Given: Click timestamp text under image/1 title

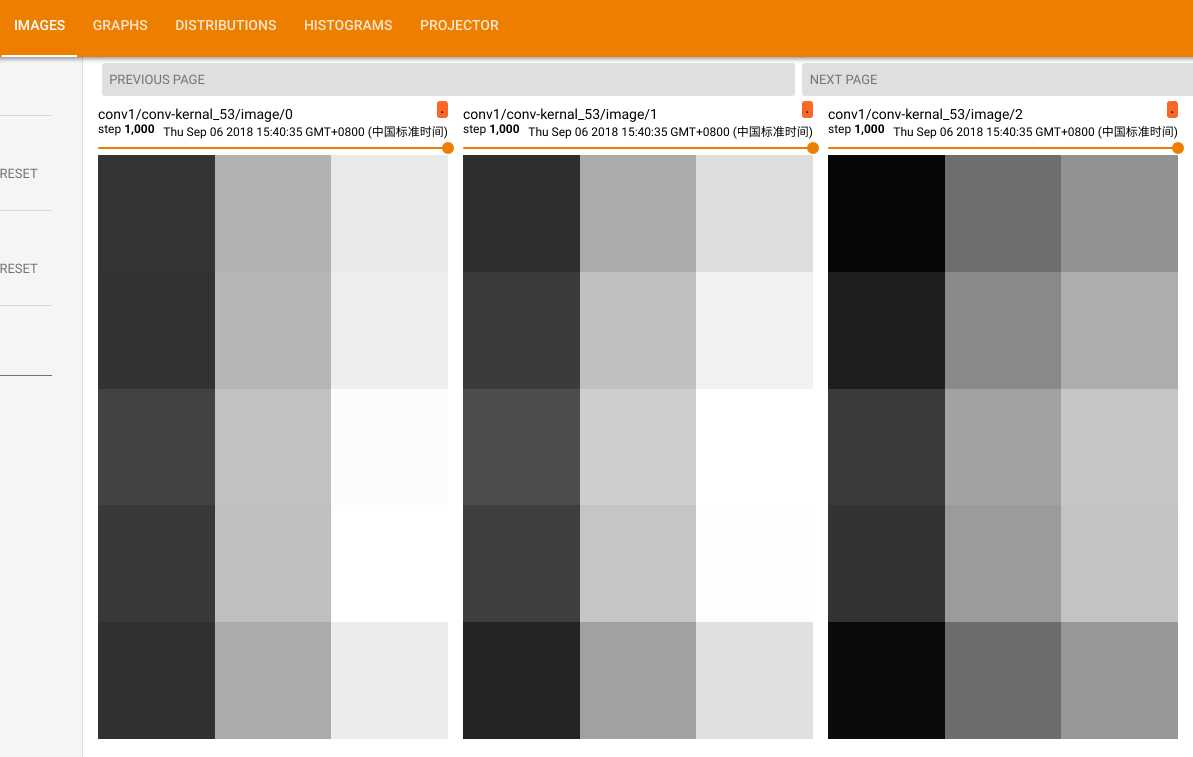Looking at the screenshot, I should 670,132.
